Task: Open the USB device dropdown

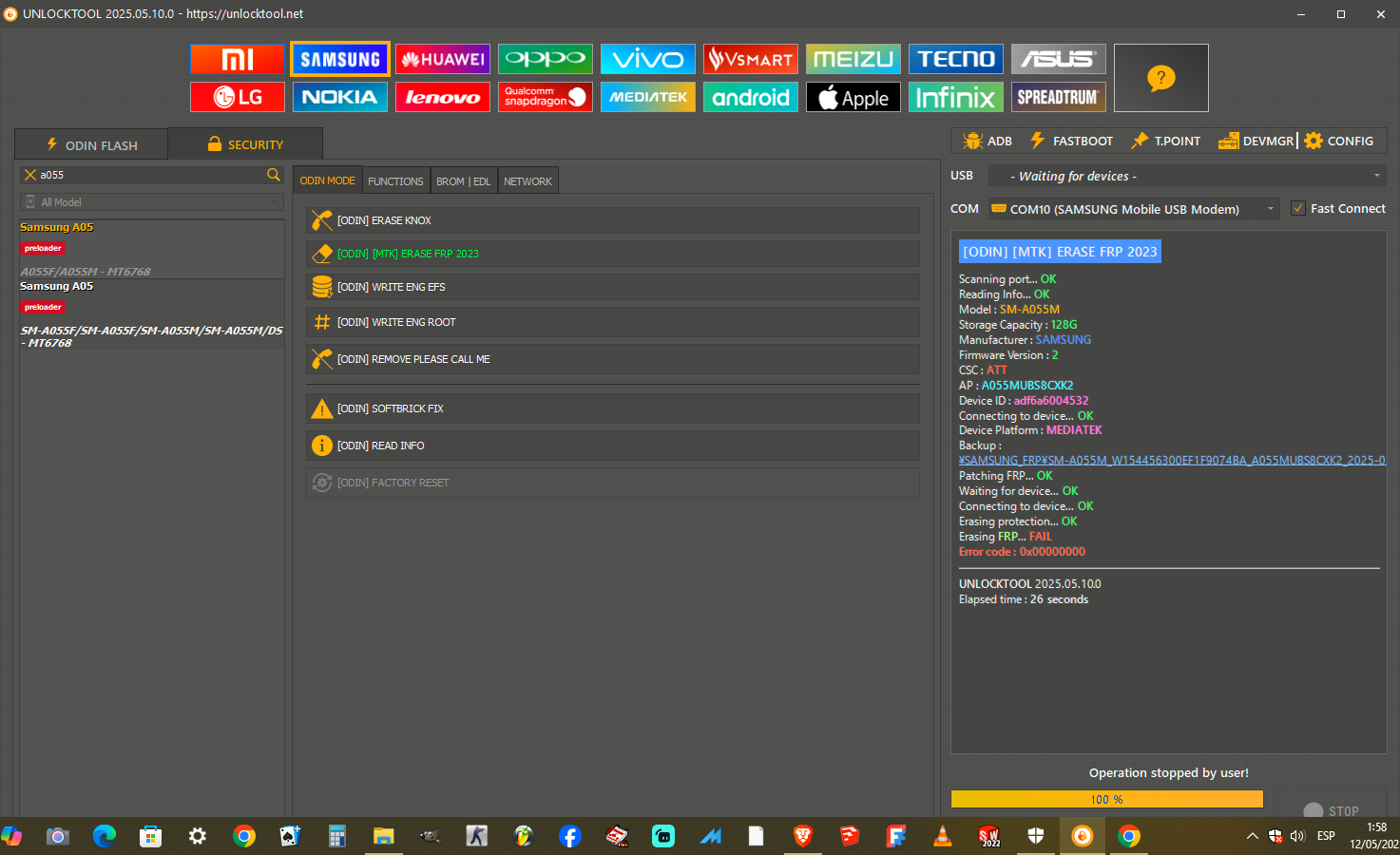Action: tap(1187, 176)
